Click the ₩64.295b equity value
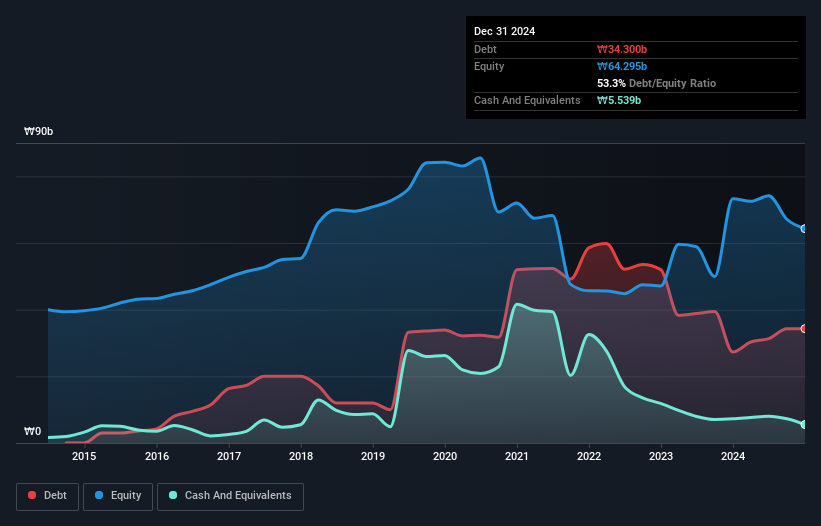Screen dimensions: 821x526 click(x=622, y=66)
